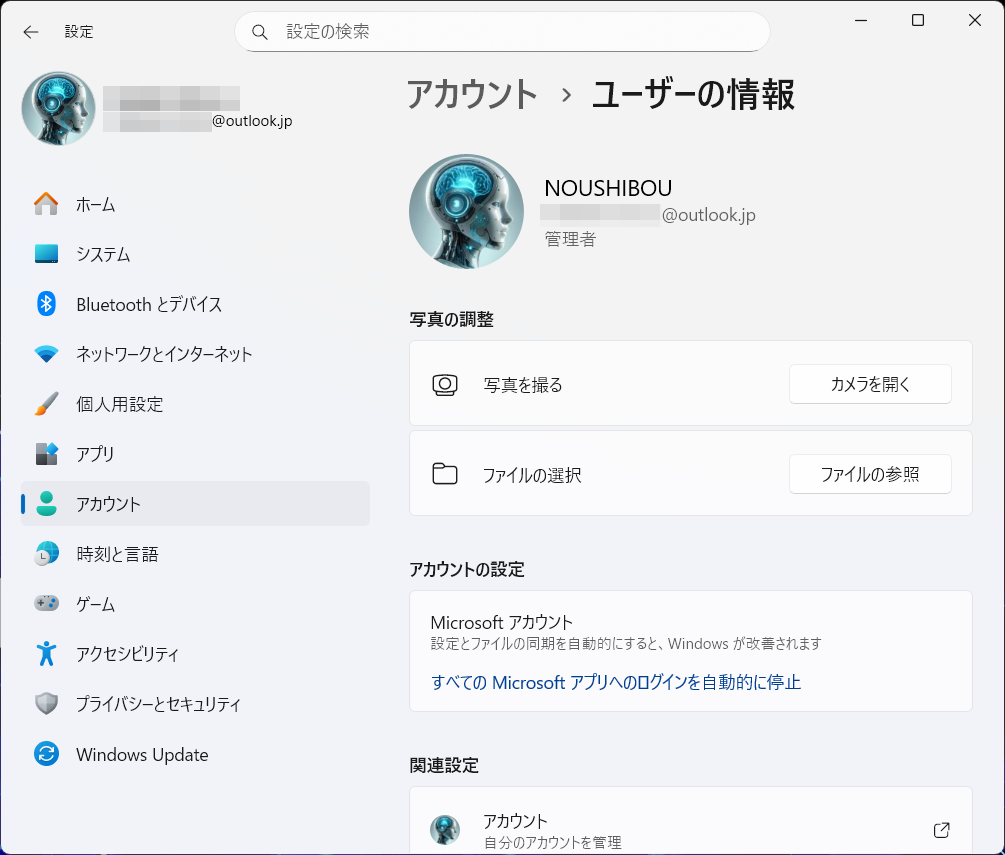Viewport: 1005px width, 855px height.
Task: Click the ファイルの参照 button
Action: click(870, 474)
